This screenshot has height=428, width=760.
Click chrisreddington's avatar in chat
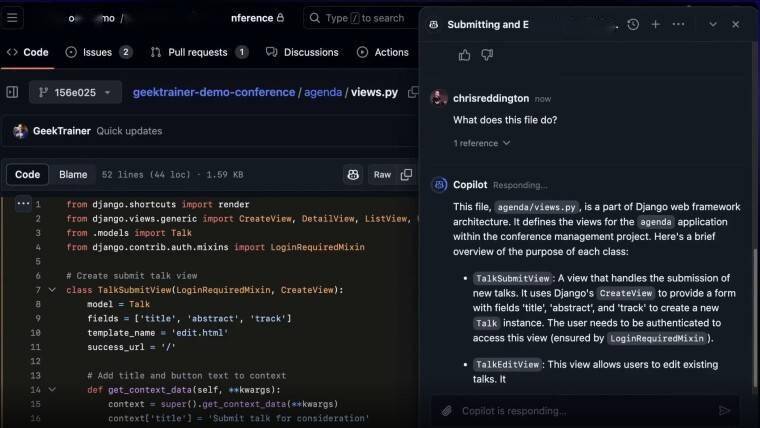coord(439,98)
